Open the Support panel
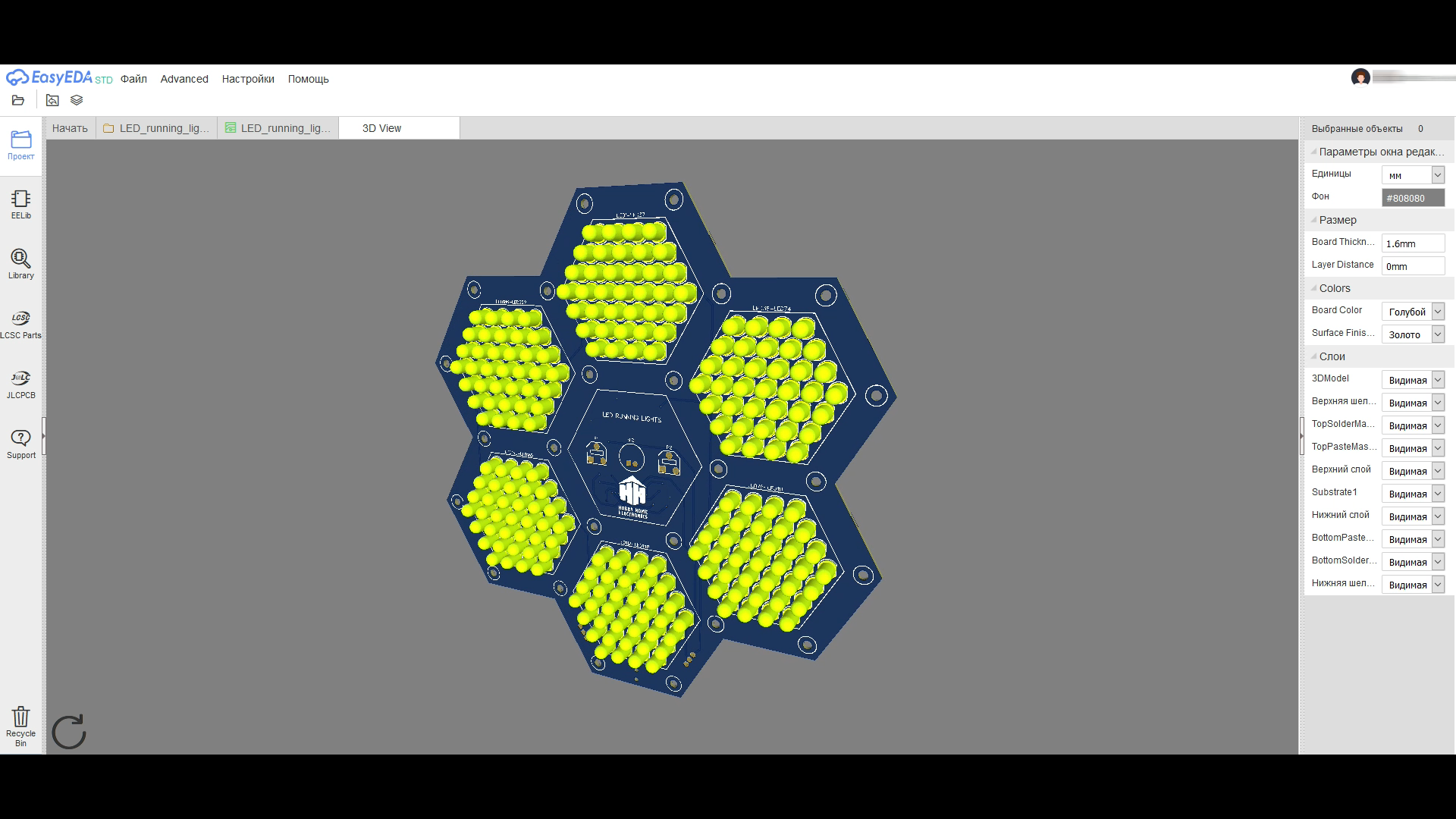The width and height of the screenshot is (1456, 819). [x=20, y=444]
